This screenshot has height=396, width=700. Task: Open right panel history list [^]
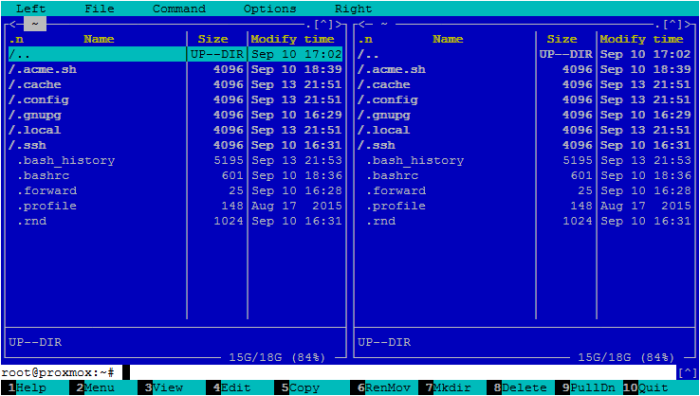[673, 24]
